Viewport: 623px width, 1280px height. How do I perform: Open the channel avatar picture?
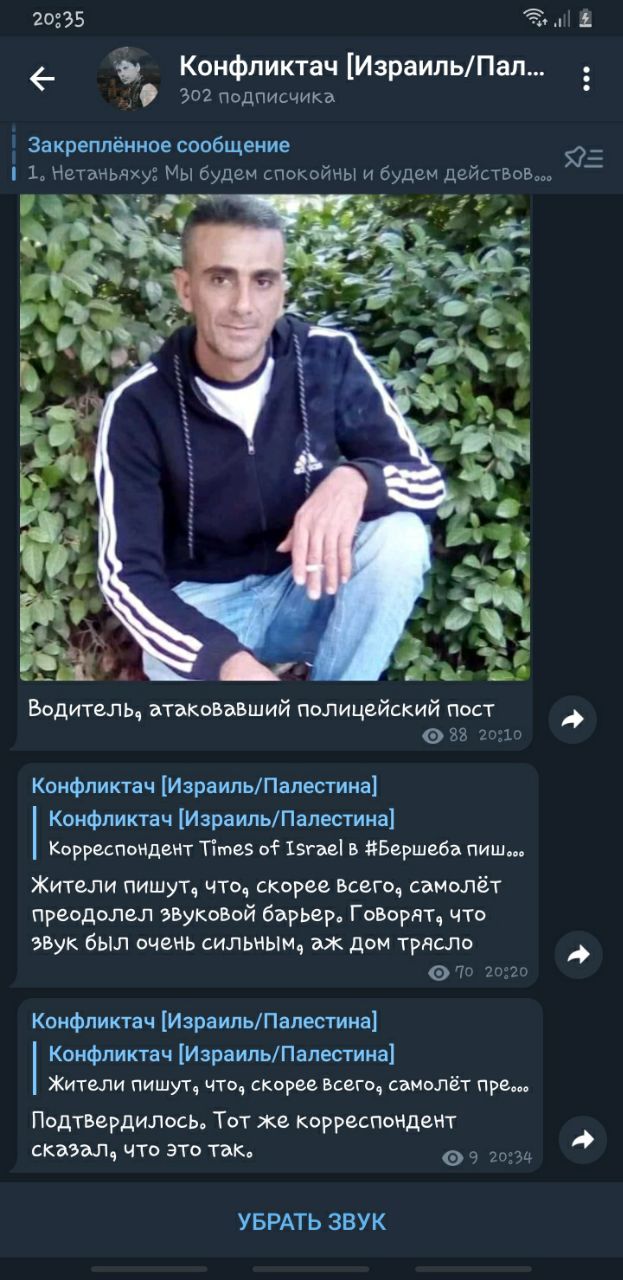tap(129, 78)
